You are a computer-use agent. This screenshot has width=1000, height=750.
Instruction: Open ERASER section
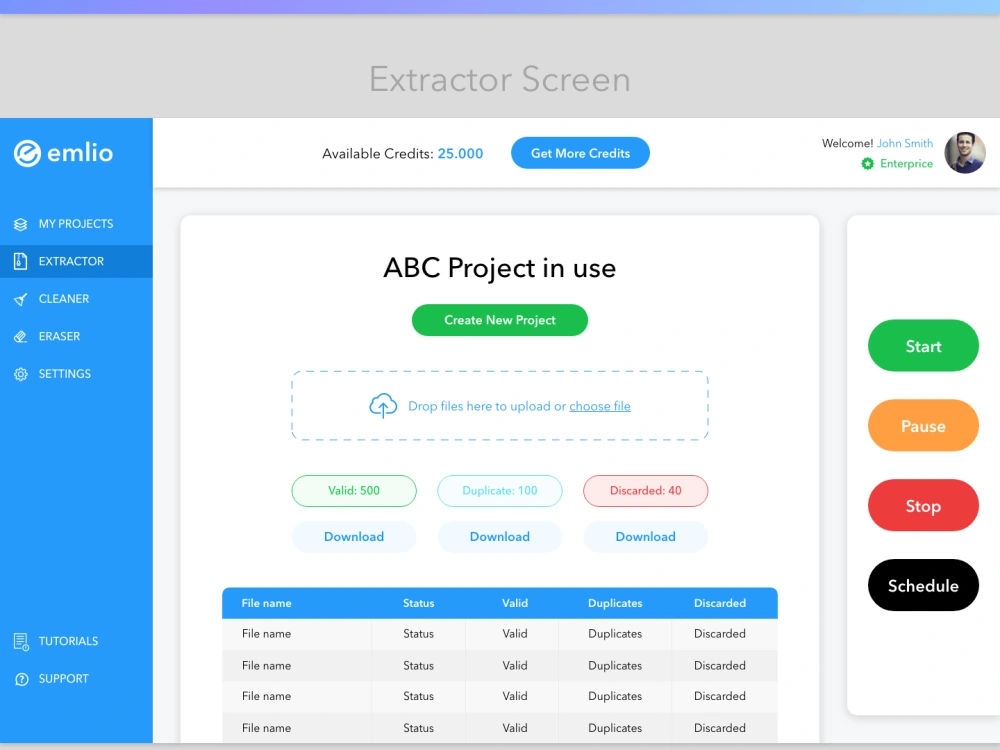coord(77,337)
